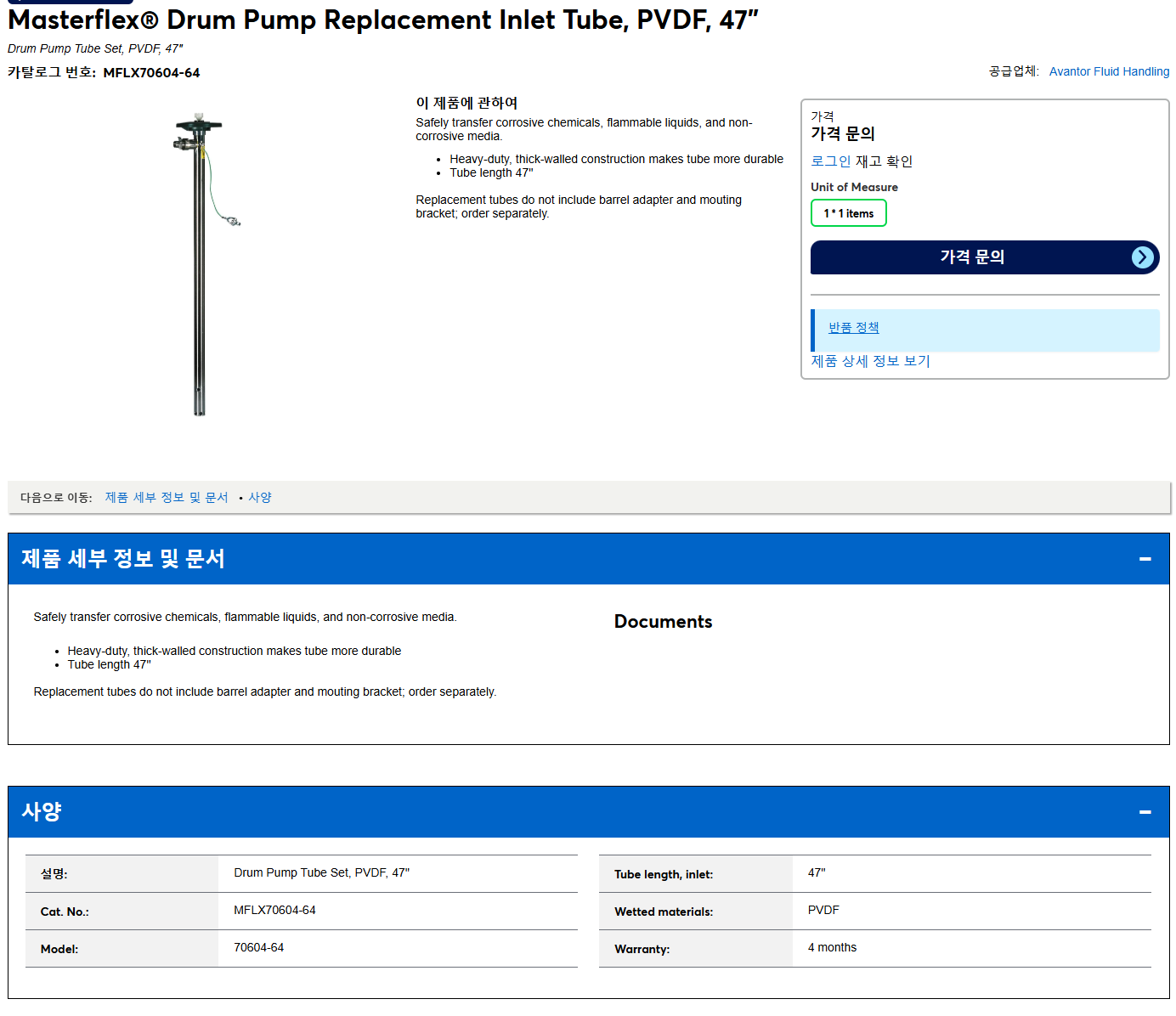1176x1016 pixels.
Task: Click the Warranty value 4 months
Action: point(832,947)
